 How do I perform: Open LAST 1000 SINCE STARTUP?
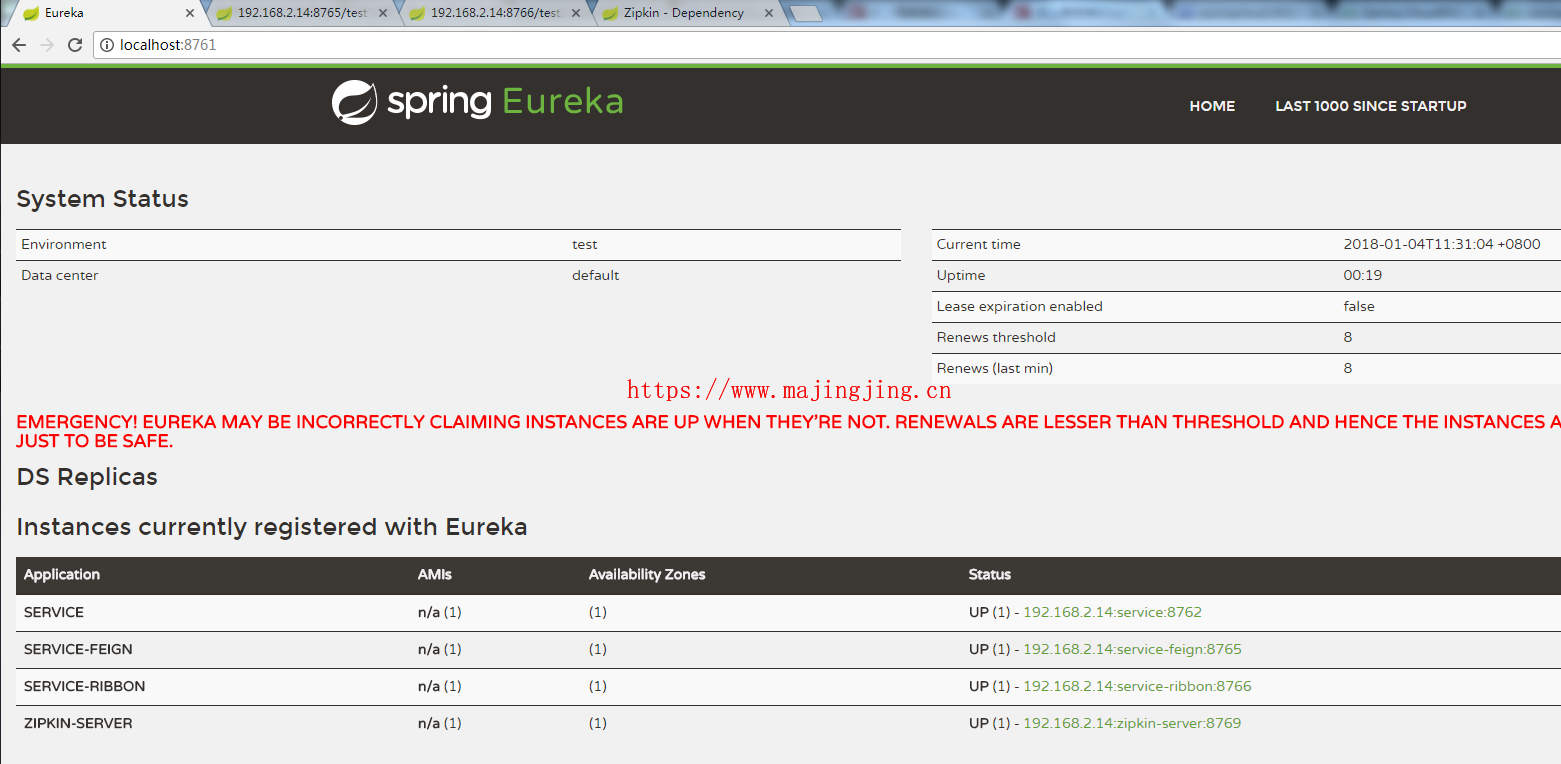coord(1371,106)
